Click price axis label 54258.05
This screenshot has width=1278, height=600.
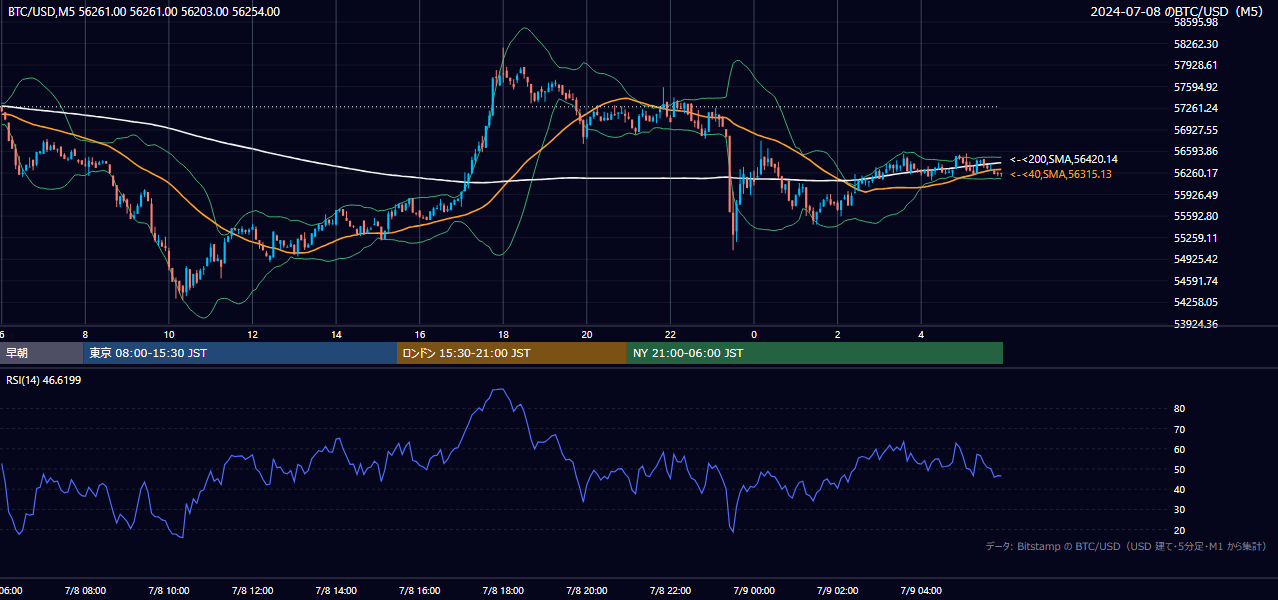pos(1195,302)
